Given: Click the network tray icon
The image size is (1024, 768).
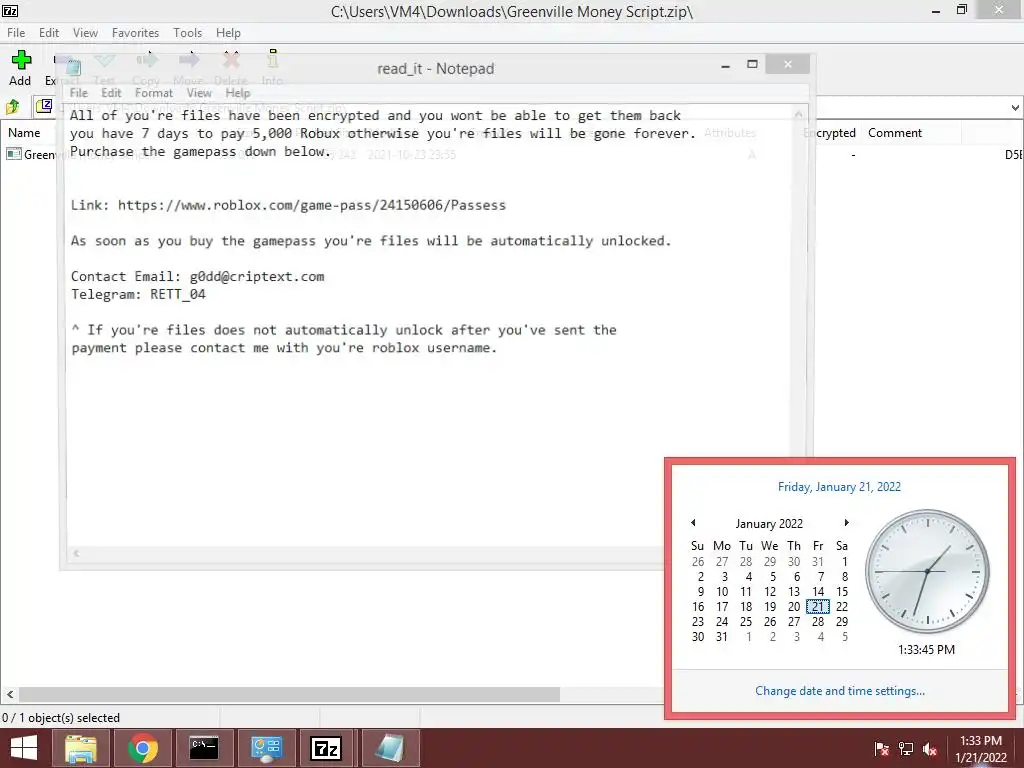Looking at the screenshot, I should pos(906,749).
